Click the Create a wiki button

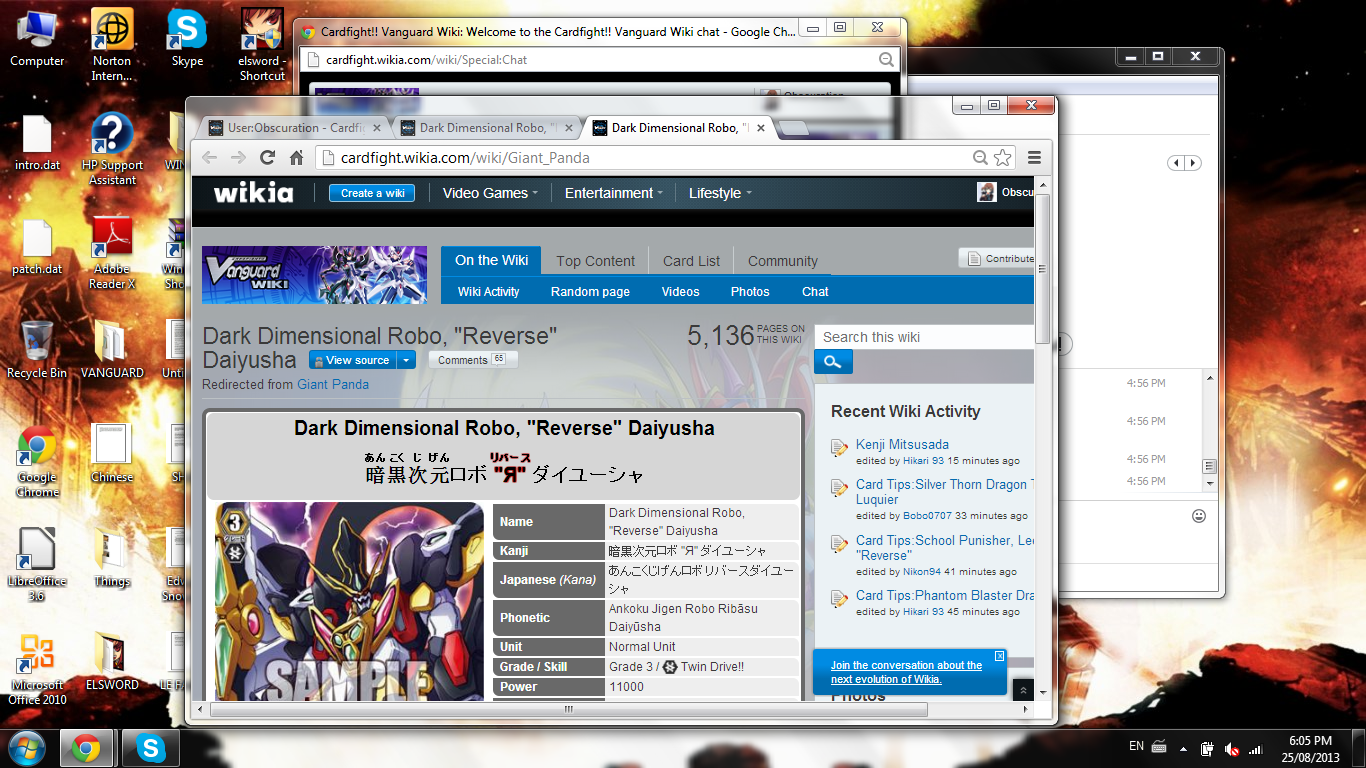372,193
